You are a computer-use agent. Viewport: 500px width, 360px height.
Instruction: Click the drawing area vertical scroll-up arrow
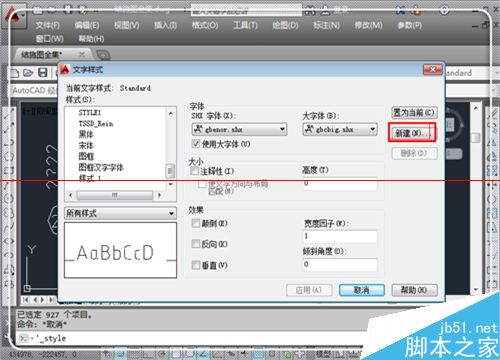(476, 108)
